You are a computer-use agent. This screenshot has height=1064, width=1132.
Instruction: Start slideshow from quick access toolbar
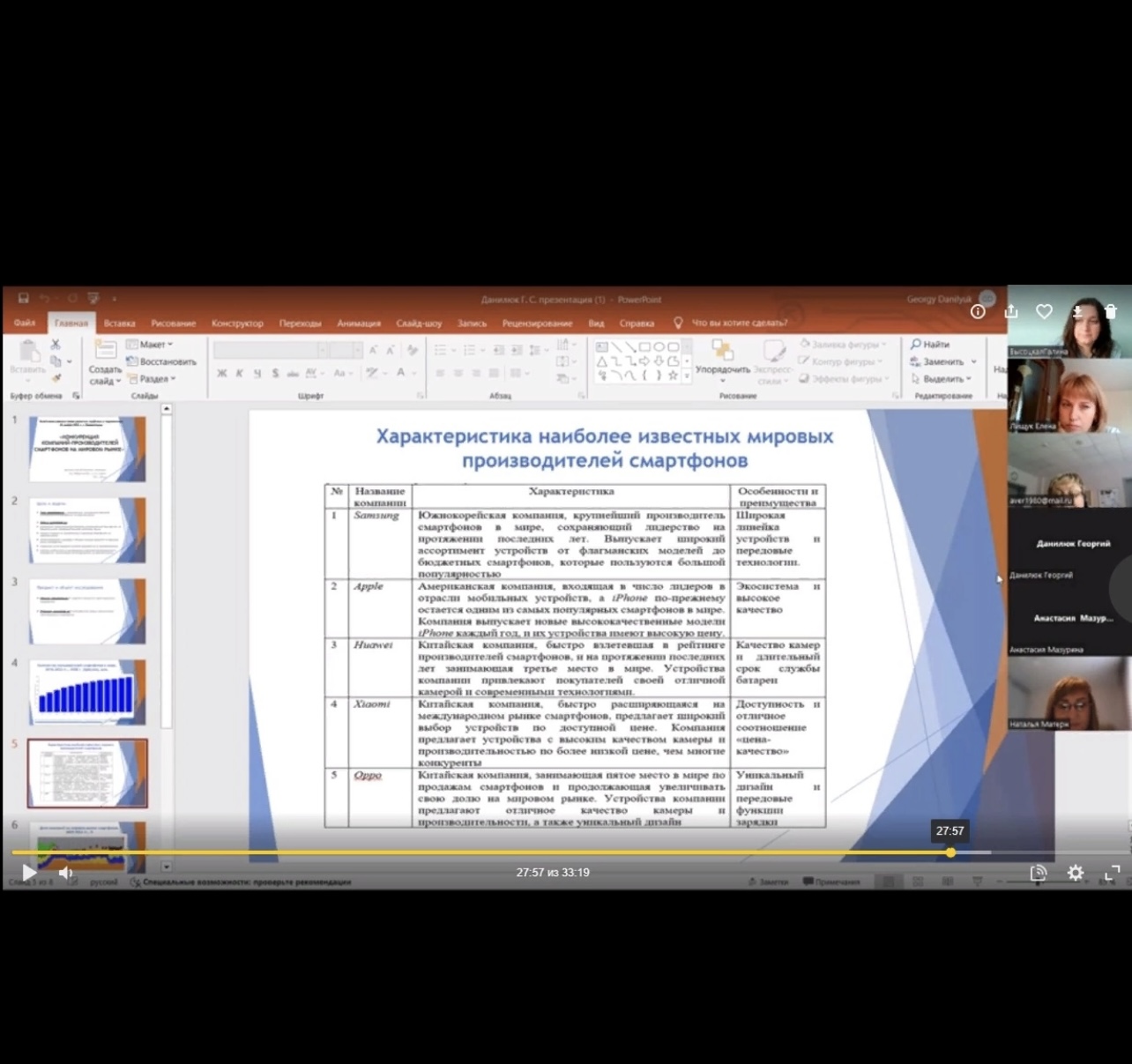point(93,299)
